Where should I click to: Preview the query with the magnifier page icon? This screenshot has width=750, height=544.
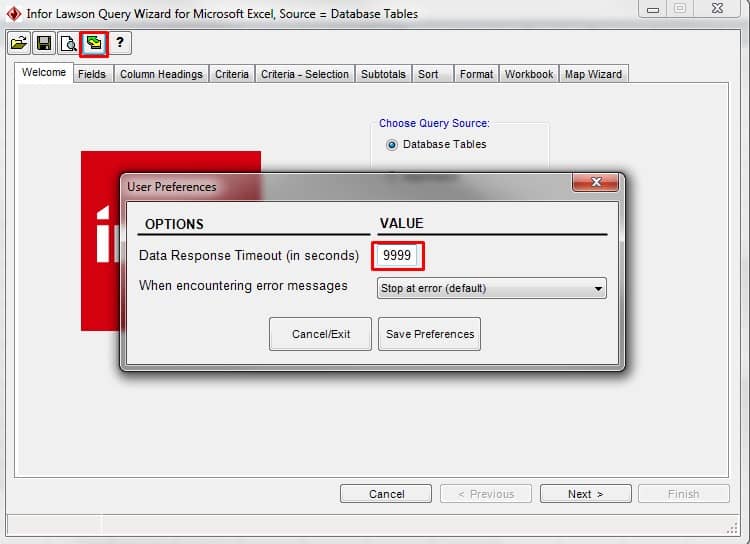(69, 44)
